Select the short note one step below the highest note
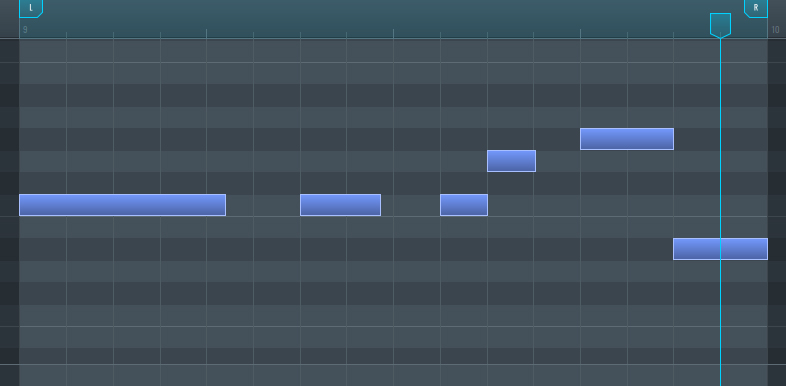The width and height of the screenshot is (786, 386). pyautogui.click(x=511, y=161)
